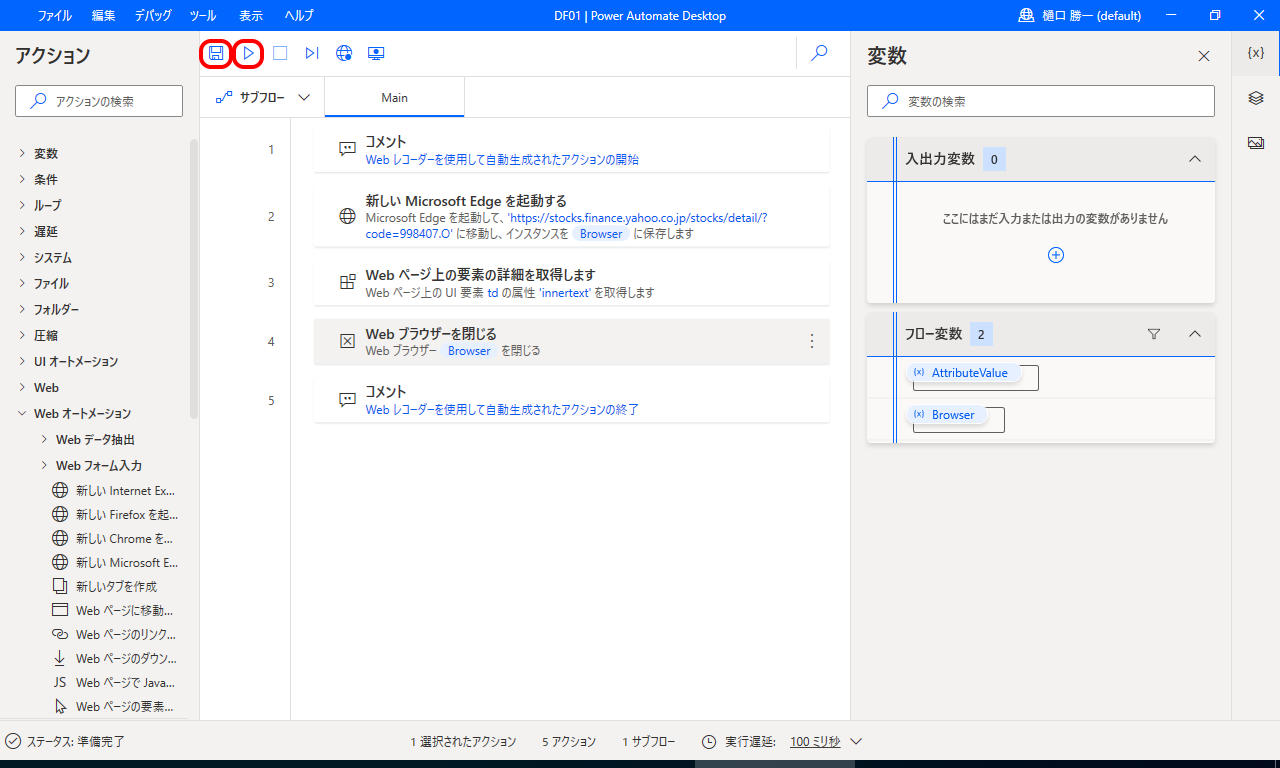Click the stop flow square icon
This screenshot has height=768, width=1280.
point(280,53)
